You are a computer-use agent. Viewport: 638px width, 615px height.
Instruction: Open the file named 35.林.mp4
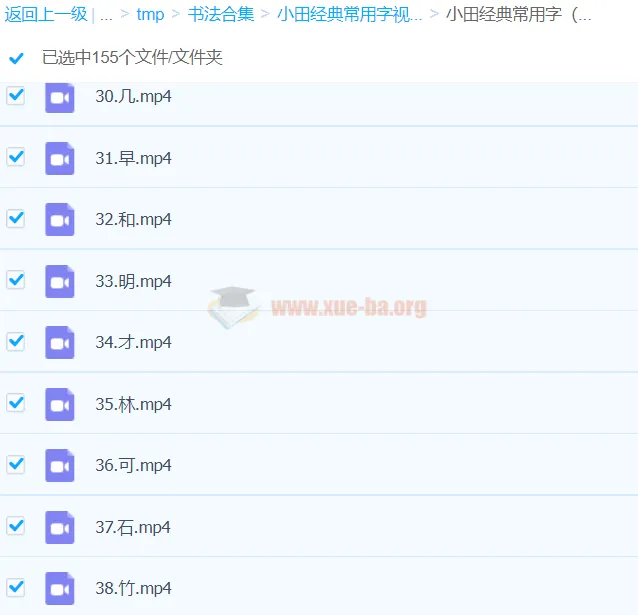click(x=133, y=404)
